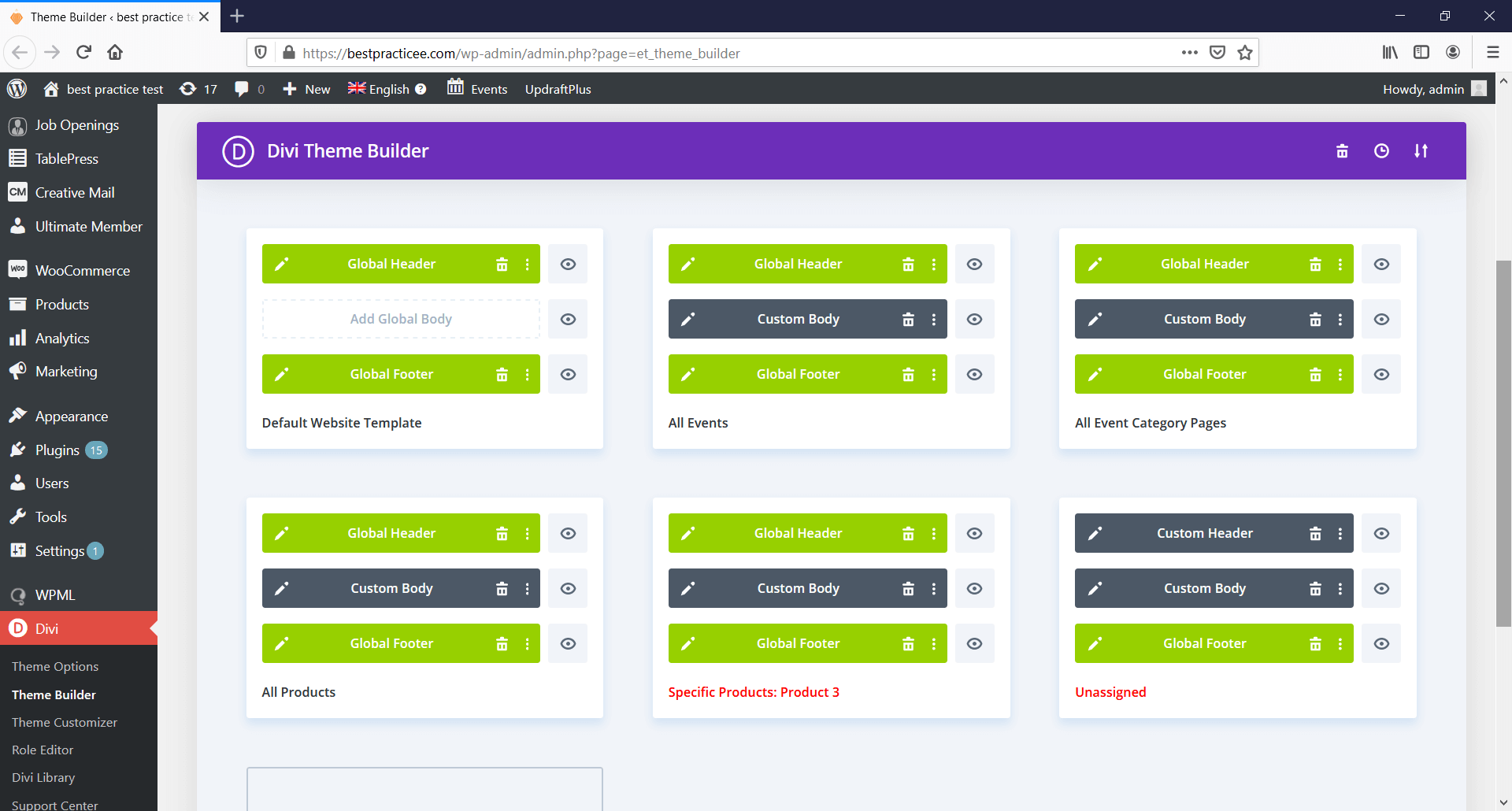Click Add Global Body placeholder
The width and height of the screenshot is (1512, 811).
(401, 320)
